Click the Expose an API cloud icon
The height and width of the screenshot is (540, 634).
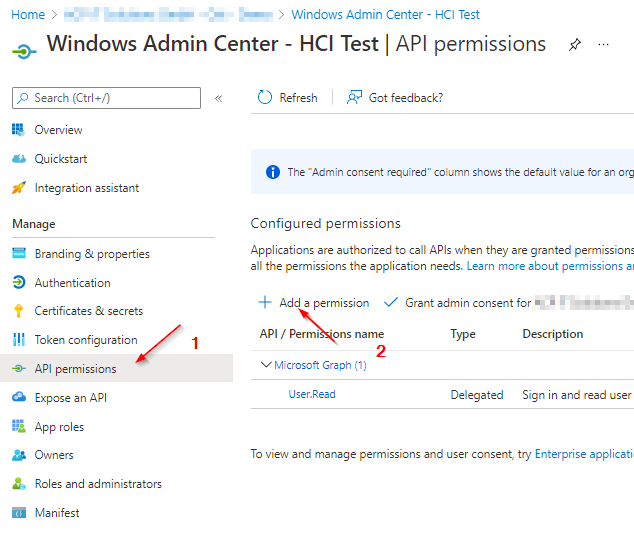coord(19,397)
